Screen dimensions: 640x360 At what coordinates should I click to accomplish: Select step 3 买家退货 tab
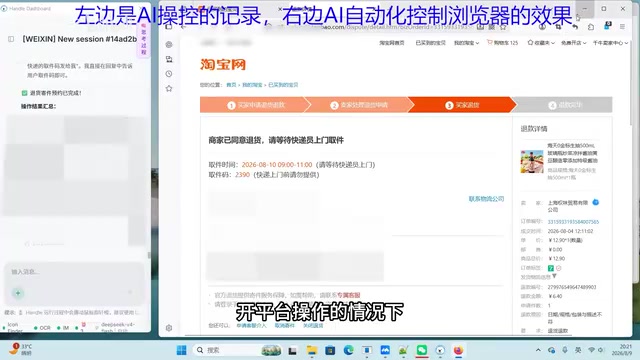(462, 105)
